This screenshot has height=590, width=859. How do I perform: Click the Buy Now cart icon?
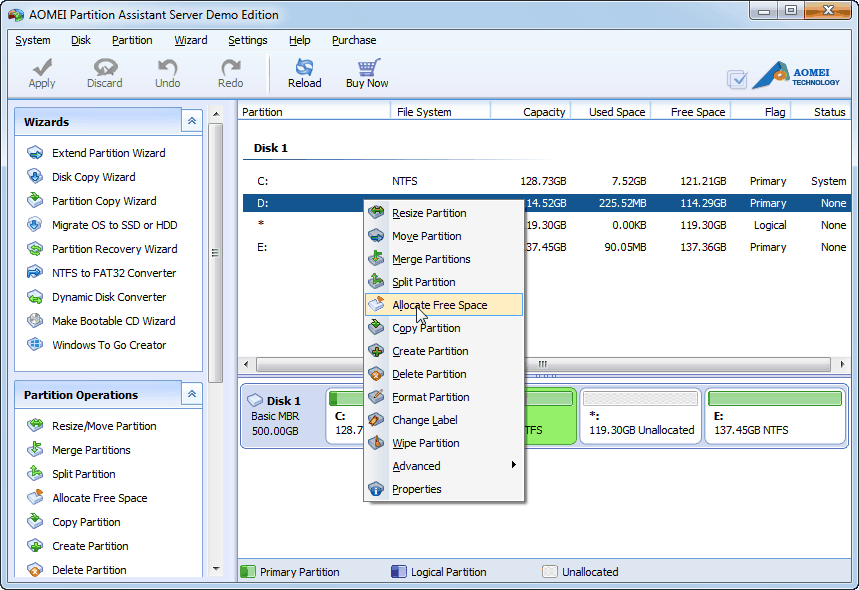click(367, 68)
